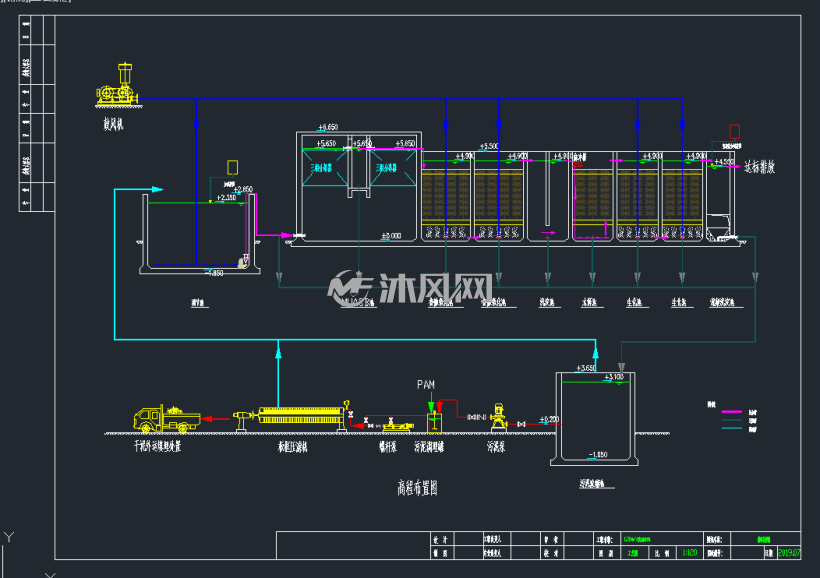820x578 pixels.
Task: Click the drawing title 高程布置图
Action: click(417, 488)
